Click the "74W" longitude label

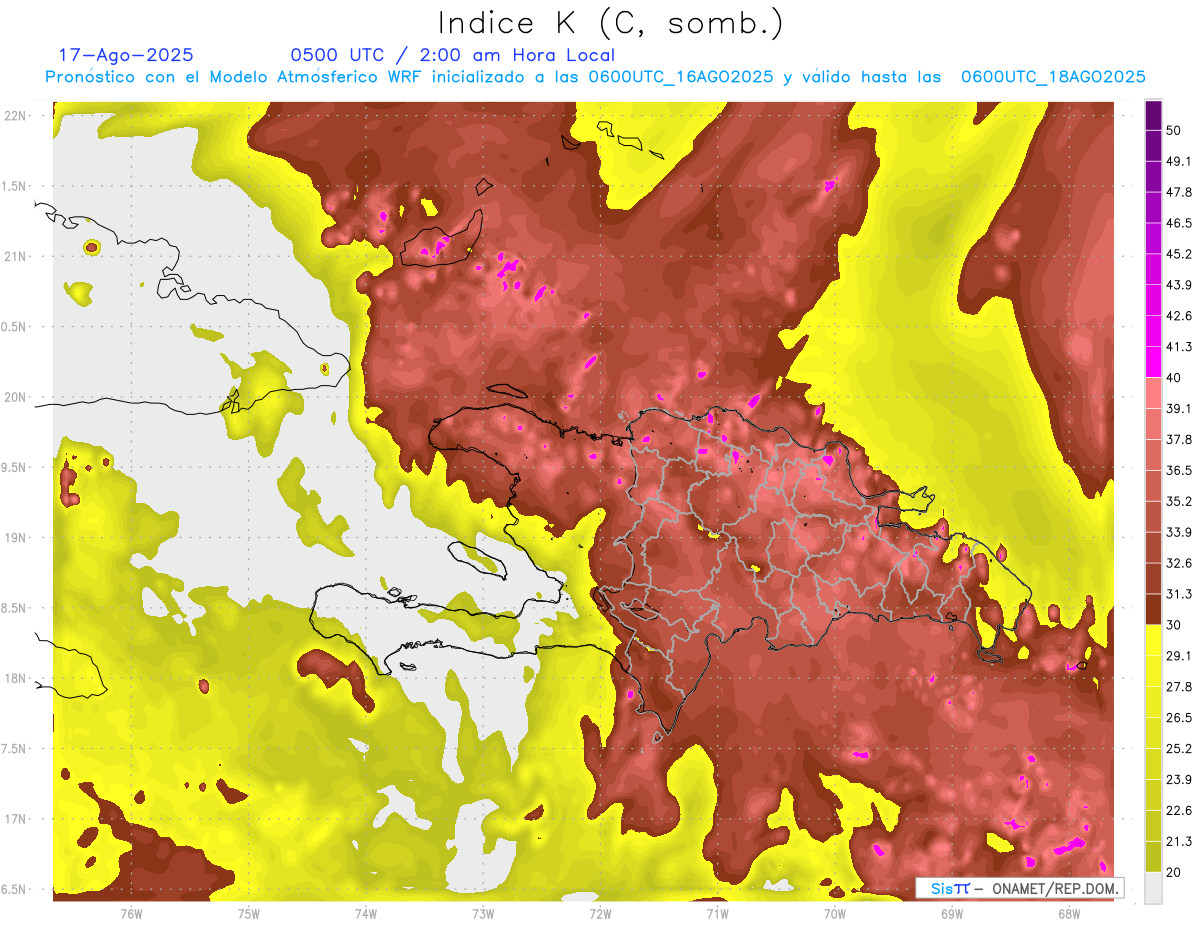click(365, 913)
